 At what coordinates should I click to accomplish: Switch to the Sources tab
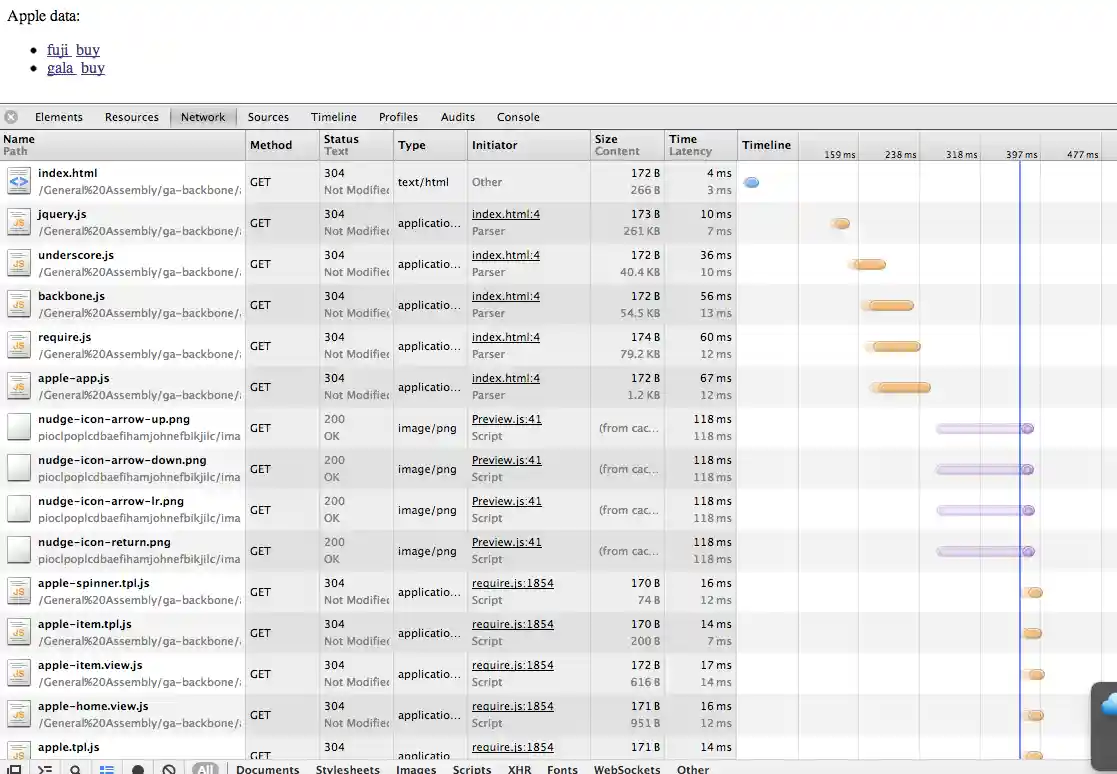pyautogui.click(x=268, y=117)
